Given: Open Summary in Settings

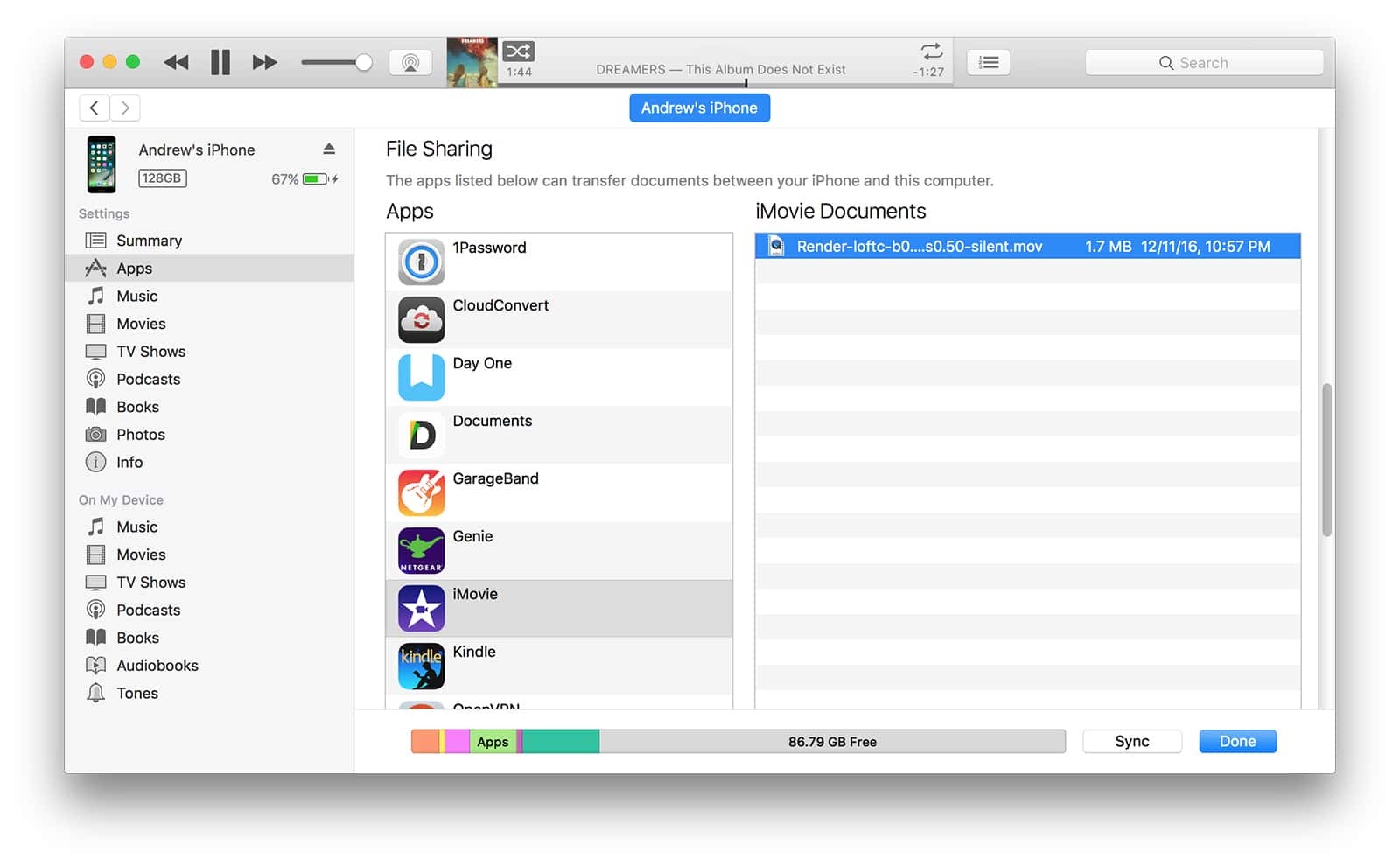Looking at the screenshot, I should point(209,241).
